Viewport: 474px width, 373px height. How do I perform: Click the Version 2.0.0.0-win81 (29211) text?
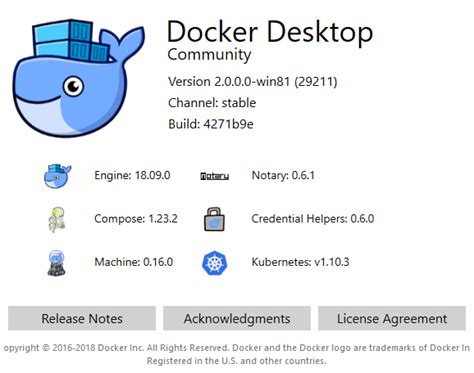coord(252,82)
